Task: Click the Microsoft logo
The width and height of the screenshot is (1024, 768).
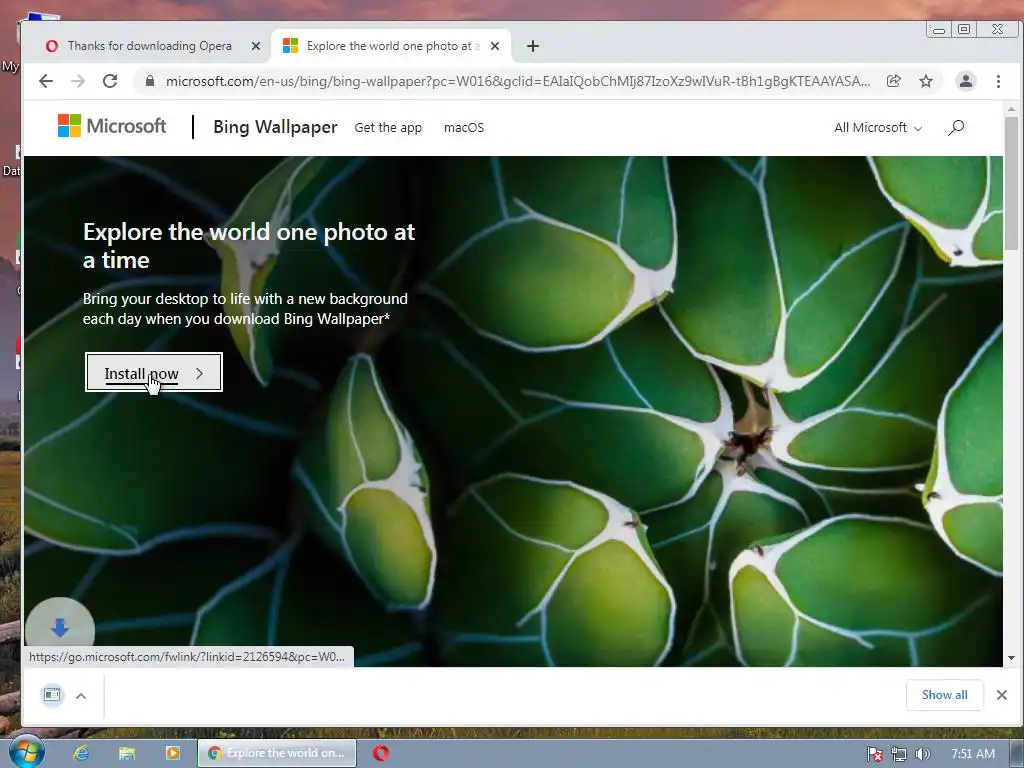Action: [x=112, y=125]
